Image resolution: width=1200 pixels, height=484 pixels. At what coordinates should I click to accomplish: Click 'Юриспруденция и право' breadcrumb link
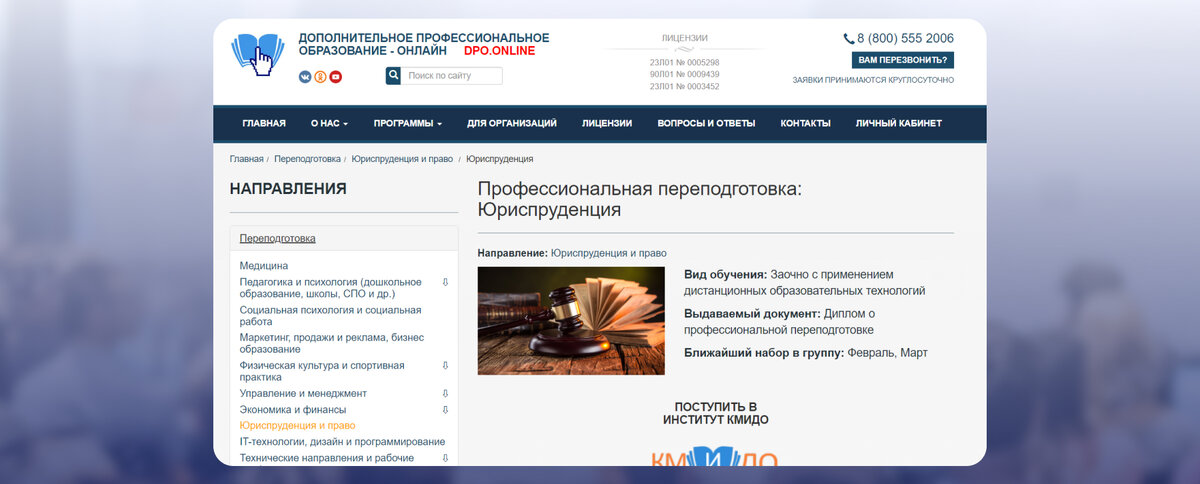coord(402,159)
